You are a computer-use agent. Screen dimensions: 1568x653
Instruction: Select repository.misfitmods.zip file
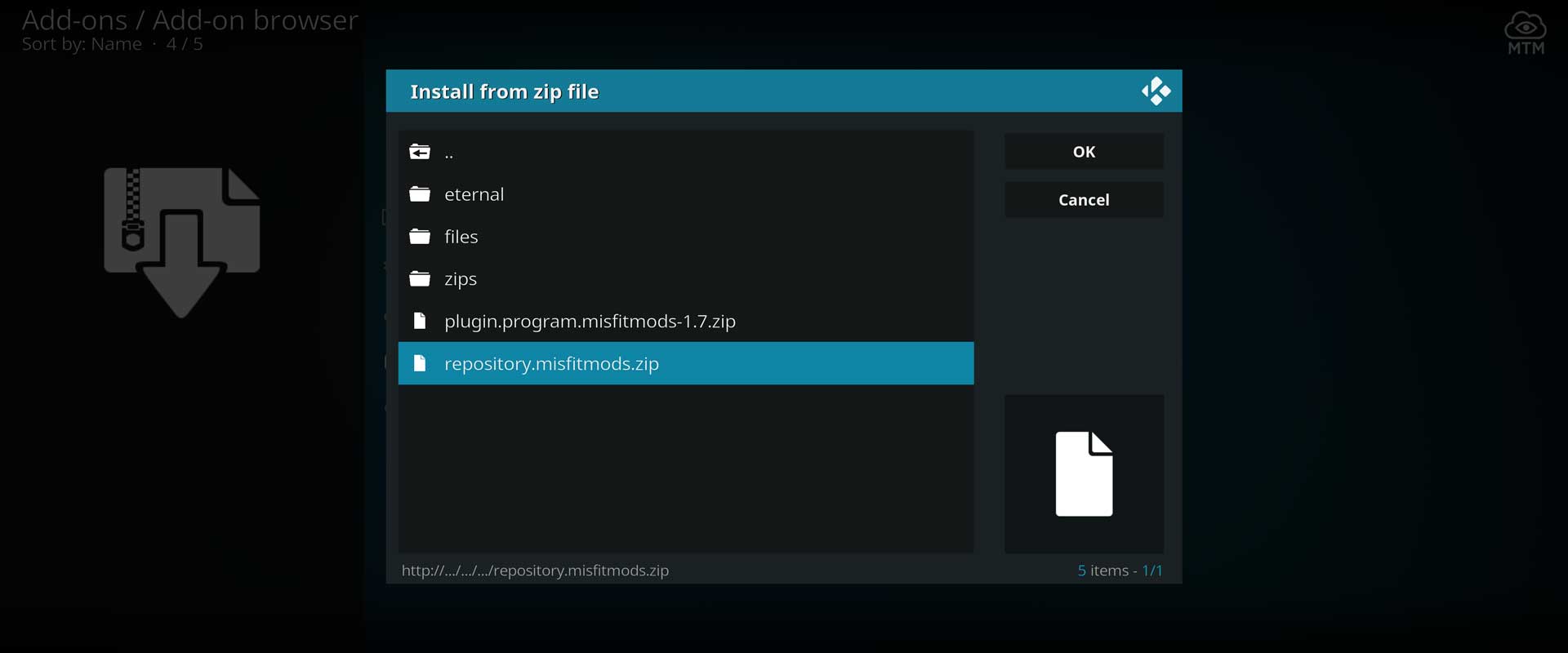(686, 363)
